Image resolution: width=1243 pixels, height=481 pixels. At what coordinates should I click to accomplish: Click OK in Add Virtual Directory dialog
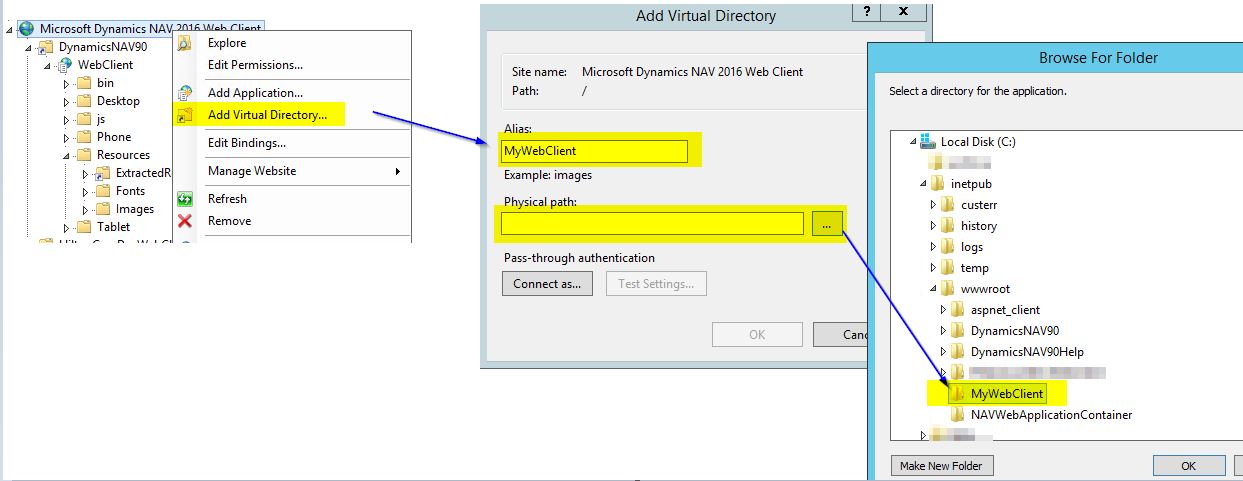click(757, 335)
